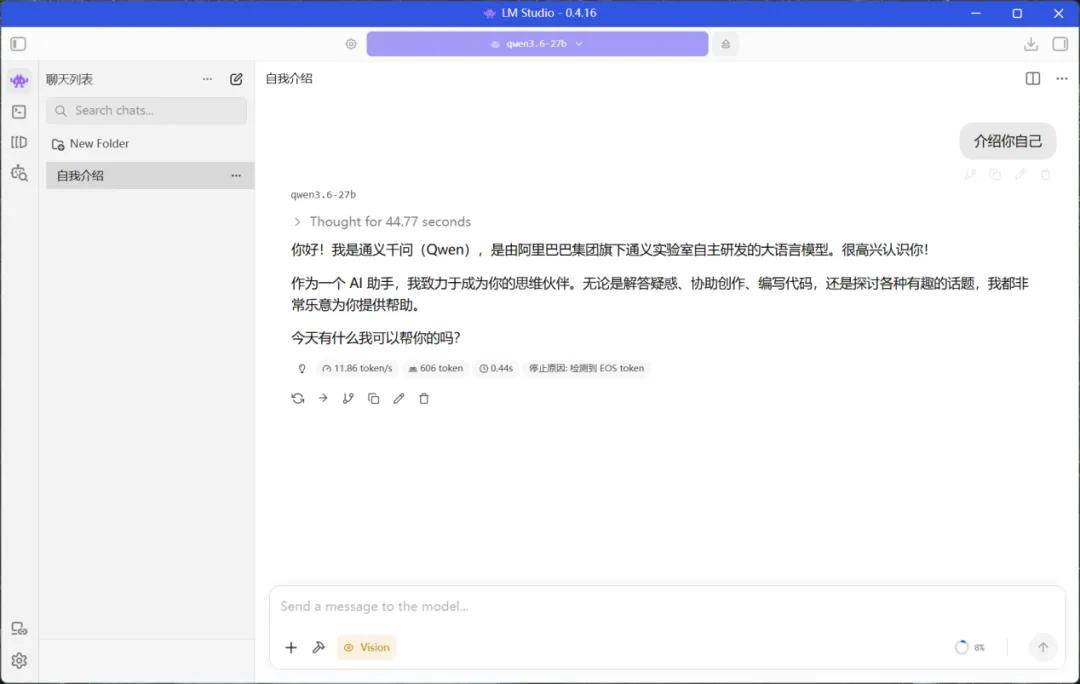Image resolution: width=1080 pixels, height=684 pixels.
Task: Edit the user message 介绍你自己
Action: [1020, 175]
